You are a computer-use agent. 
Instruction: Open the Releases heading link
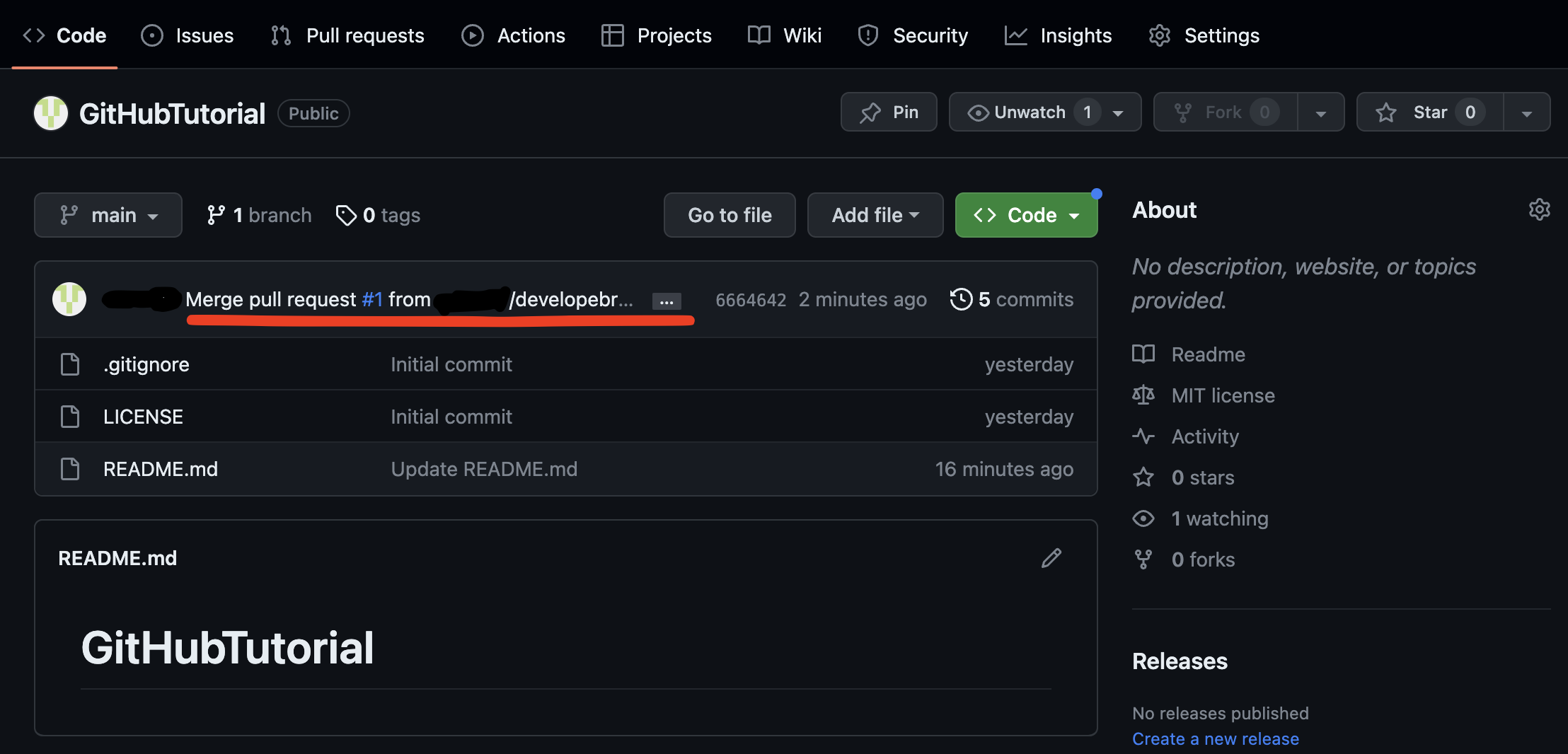(x=1180, y=661)
